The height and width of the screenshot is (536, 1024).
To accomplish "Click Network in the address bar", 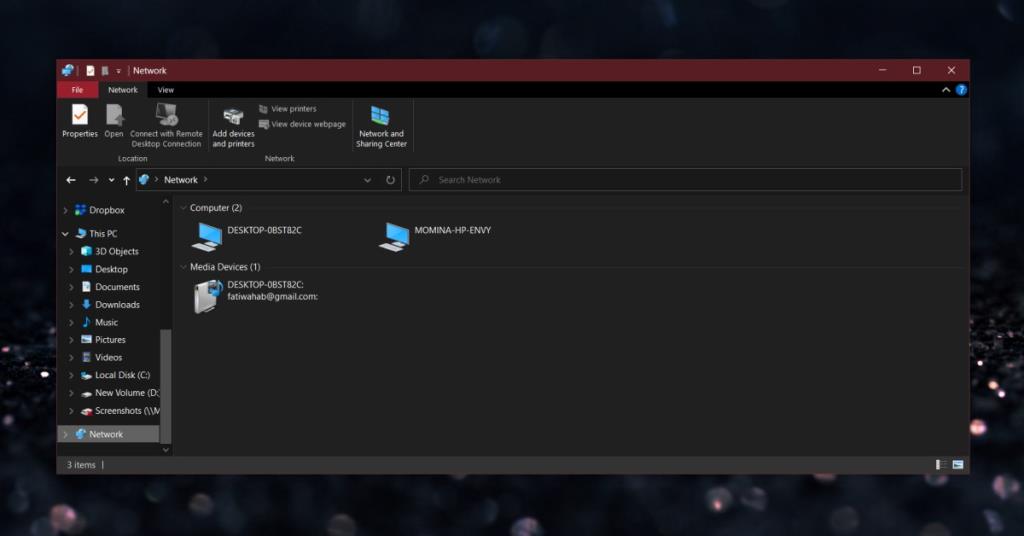I will 181,180.
